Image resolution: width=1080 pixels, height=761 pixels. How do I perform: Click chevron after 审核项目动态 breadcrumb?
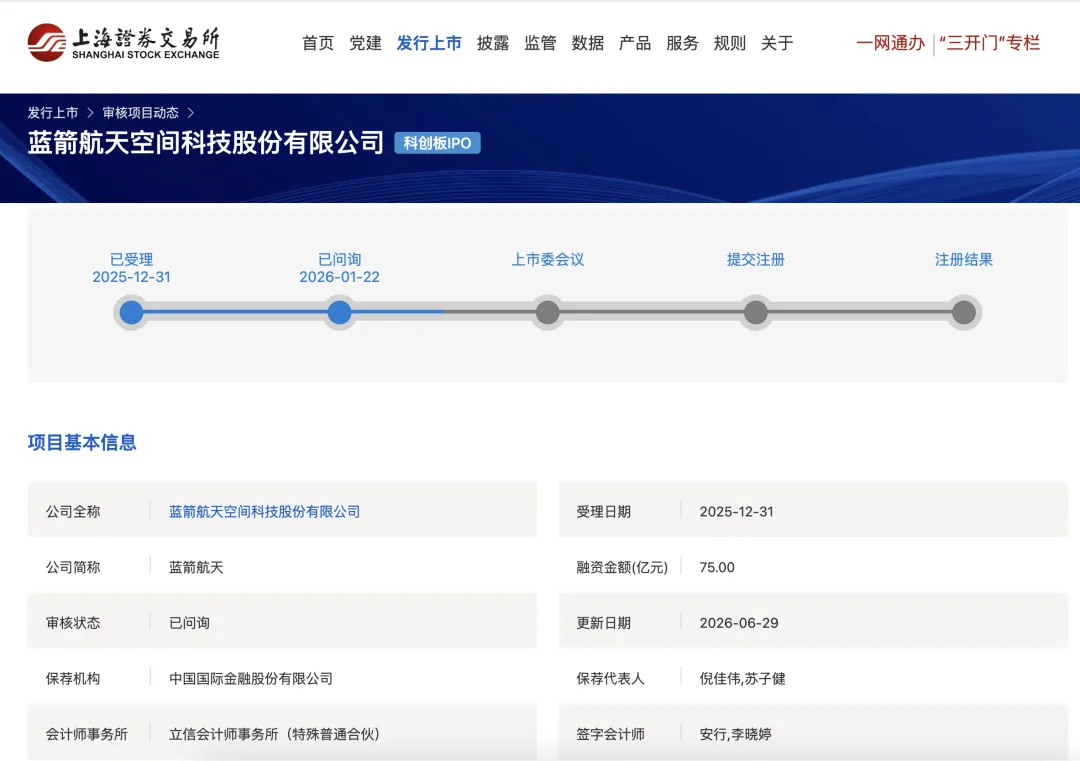pos(191,112)
